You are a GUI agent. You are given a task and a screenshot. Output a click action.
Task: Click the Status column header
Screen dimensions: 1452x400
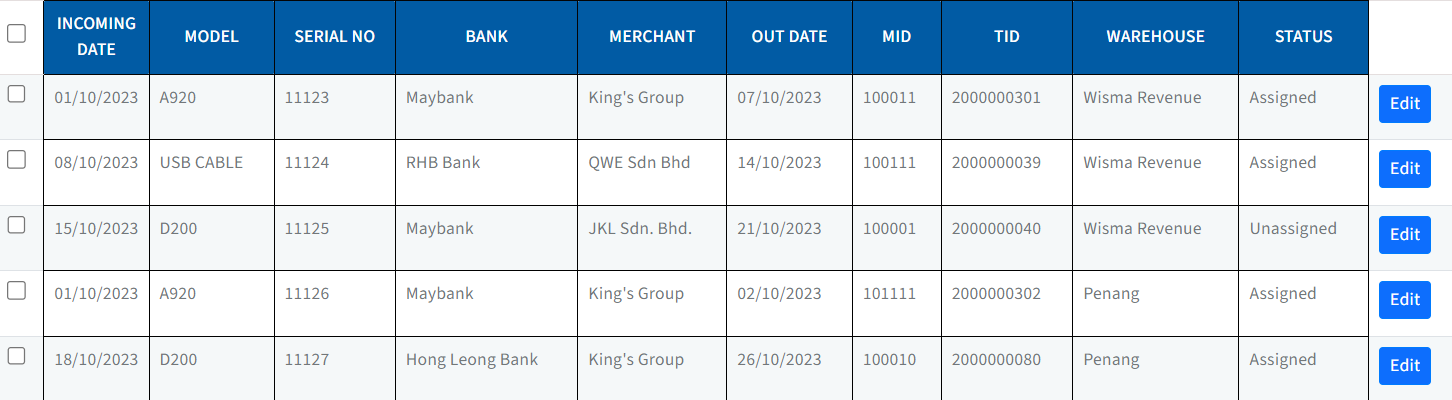pos(1303,36)
